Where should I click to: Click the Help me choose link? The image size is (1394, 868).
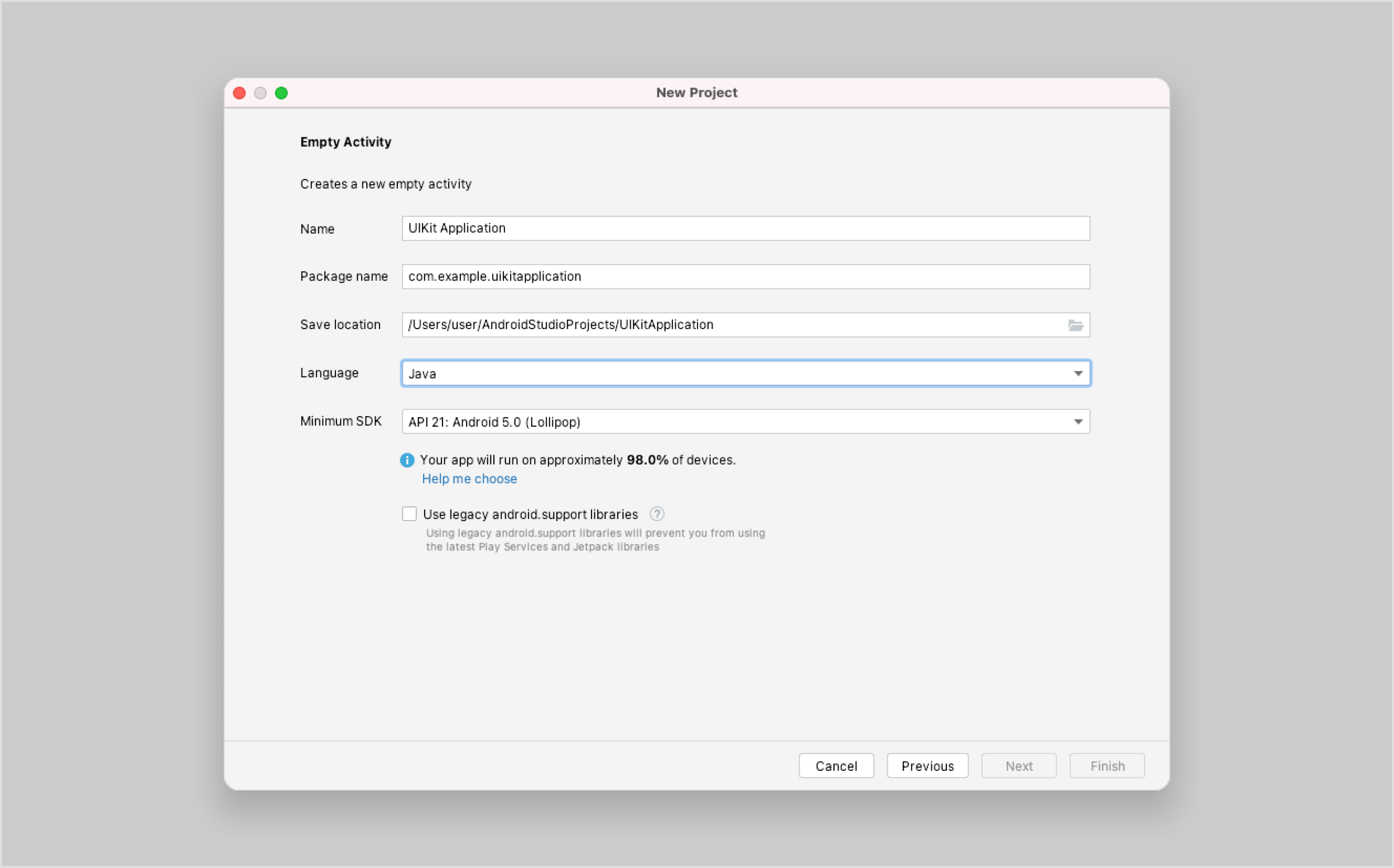tap(469, 478)
